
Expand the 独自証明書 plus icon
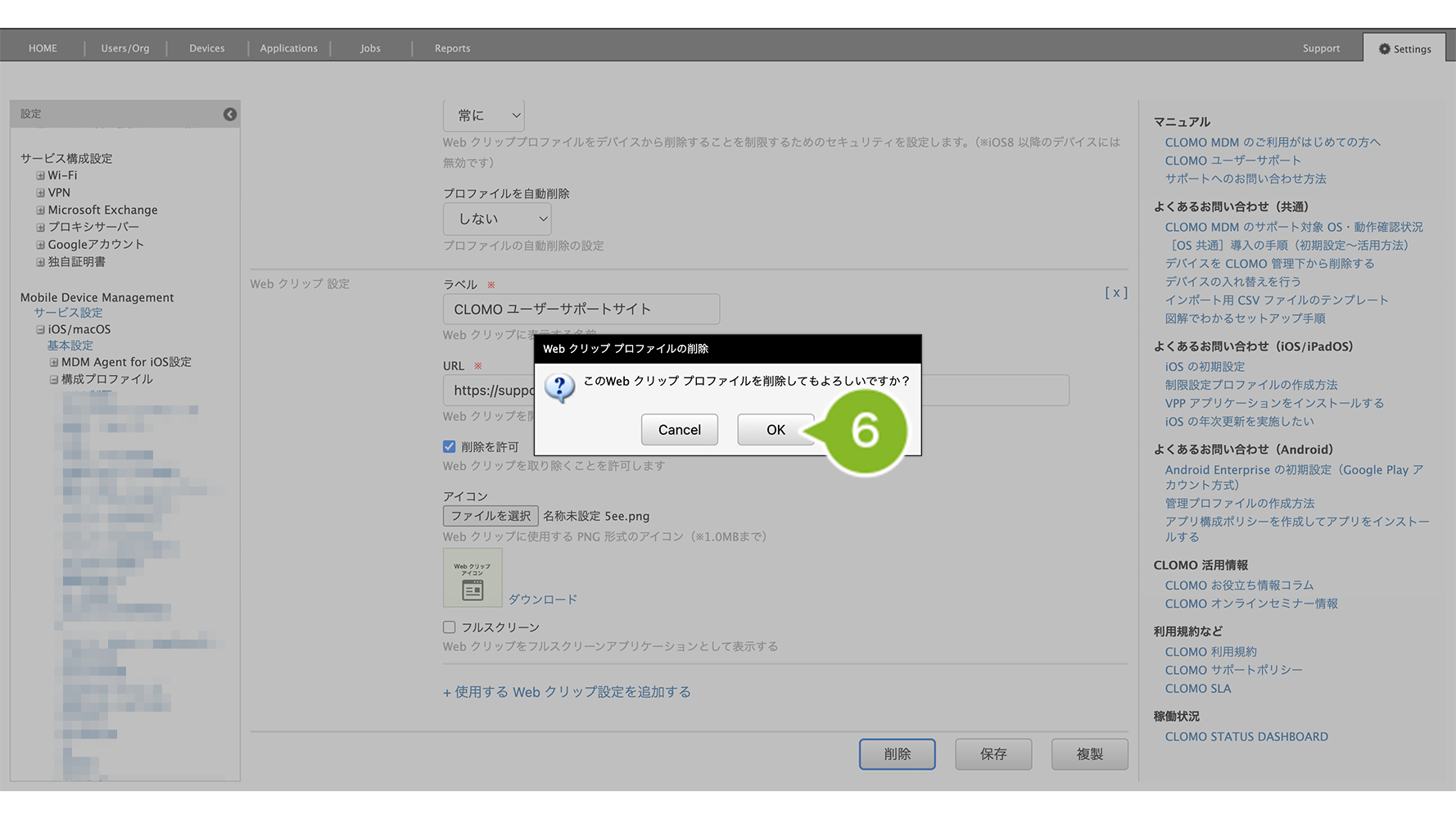pos(40,262)
